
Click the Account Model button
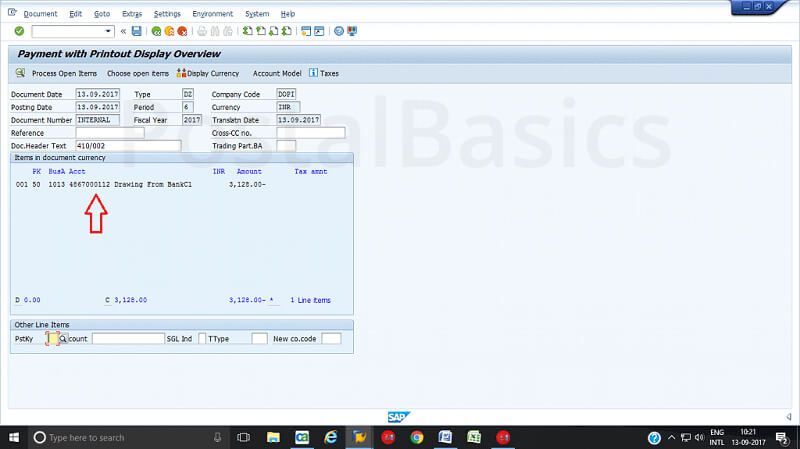pyautogui.click(x=277, y=73)
